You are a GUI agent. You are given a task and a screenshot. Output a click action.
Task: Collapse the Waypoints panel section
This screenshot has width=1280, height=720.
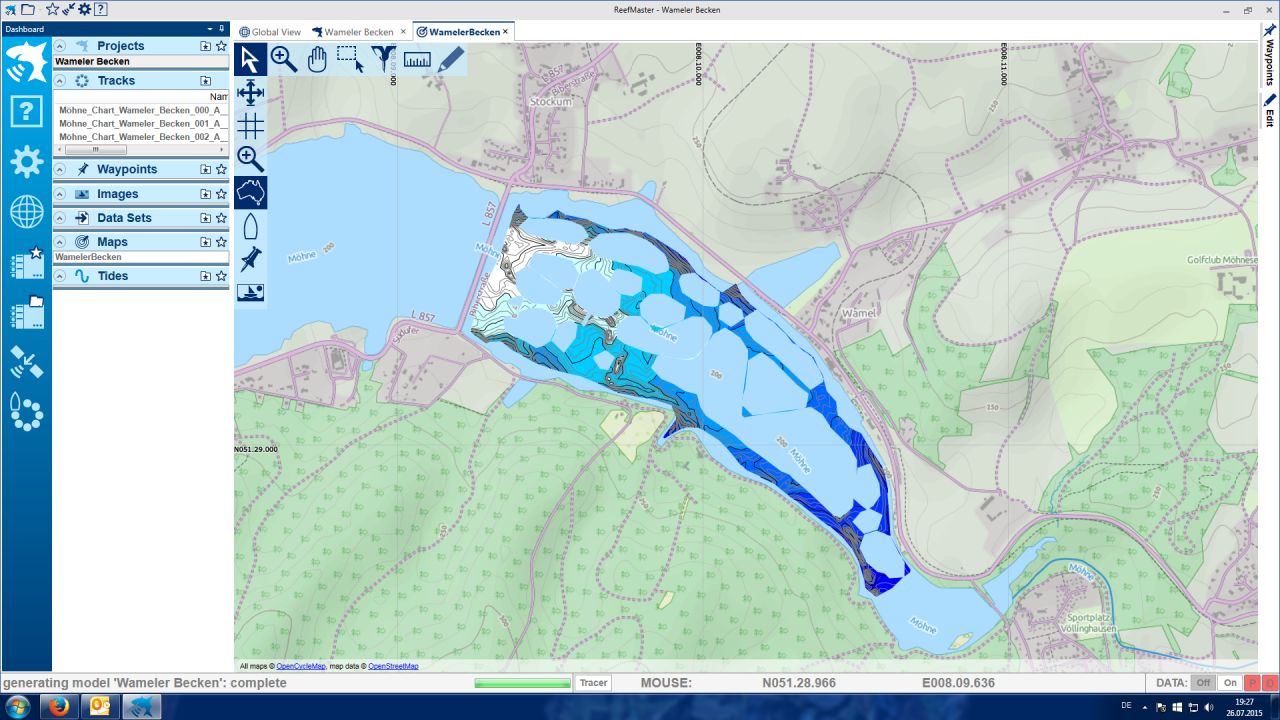pos(60,170)
